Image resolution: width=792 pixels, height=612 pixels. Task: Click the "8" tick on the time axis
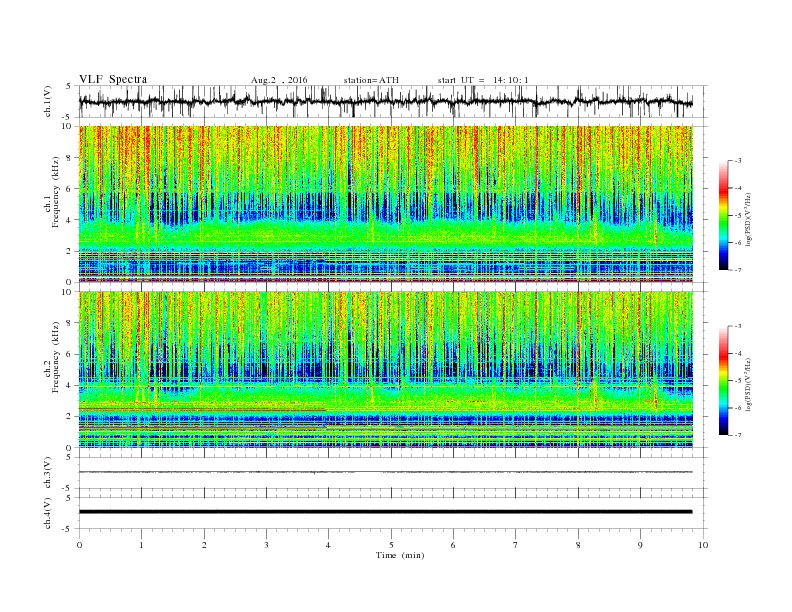click(578, 545)
